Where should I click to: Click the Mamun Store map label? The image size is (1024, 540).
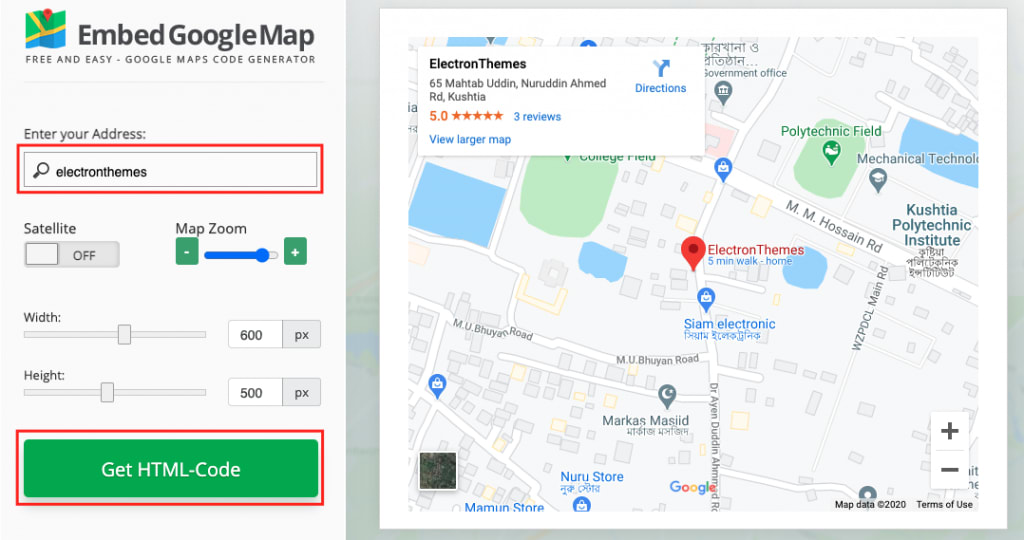[504, 507]
